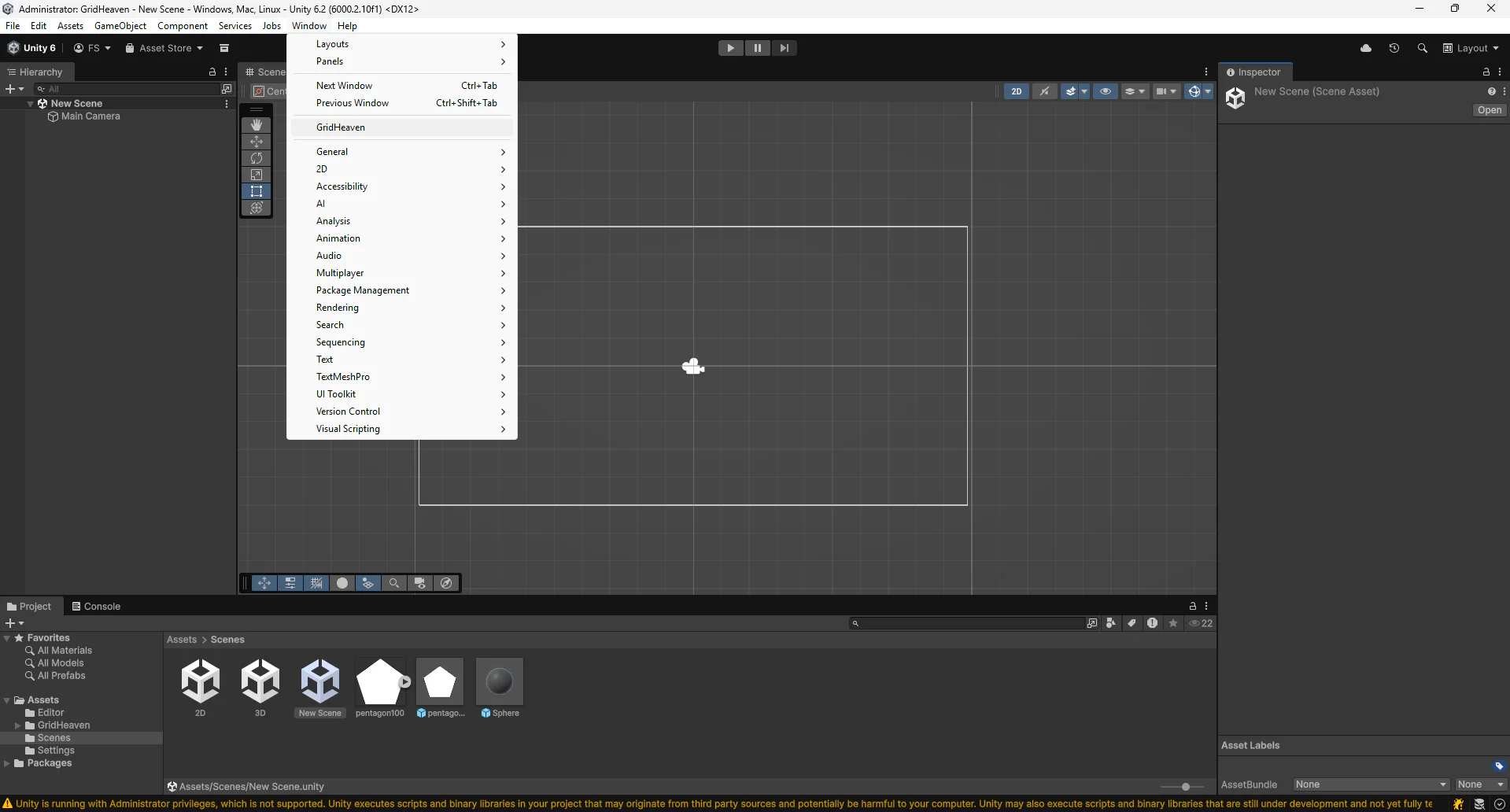Viewport: 1510px width, 812px height.
Task: Expand the Packages folder tree
Action: pyautogui.click(x=7, y=763)
